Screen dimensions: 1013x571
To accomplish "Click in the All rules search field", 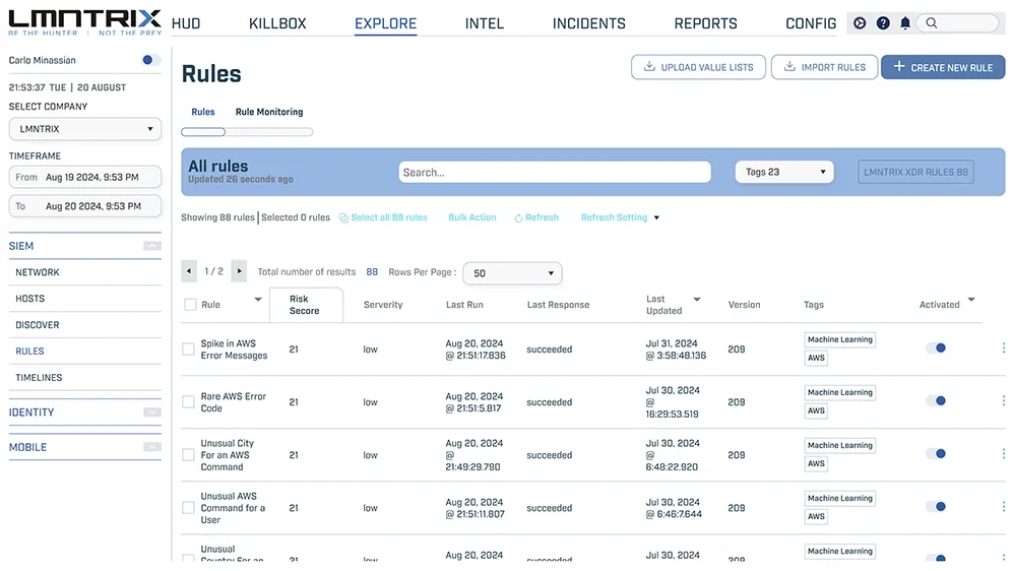I will pyautogui.click(x=554, y=172).
